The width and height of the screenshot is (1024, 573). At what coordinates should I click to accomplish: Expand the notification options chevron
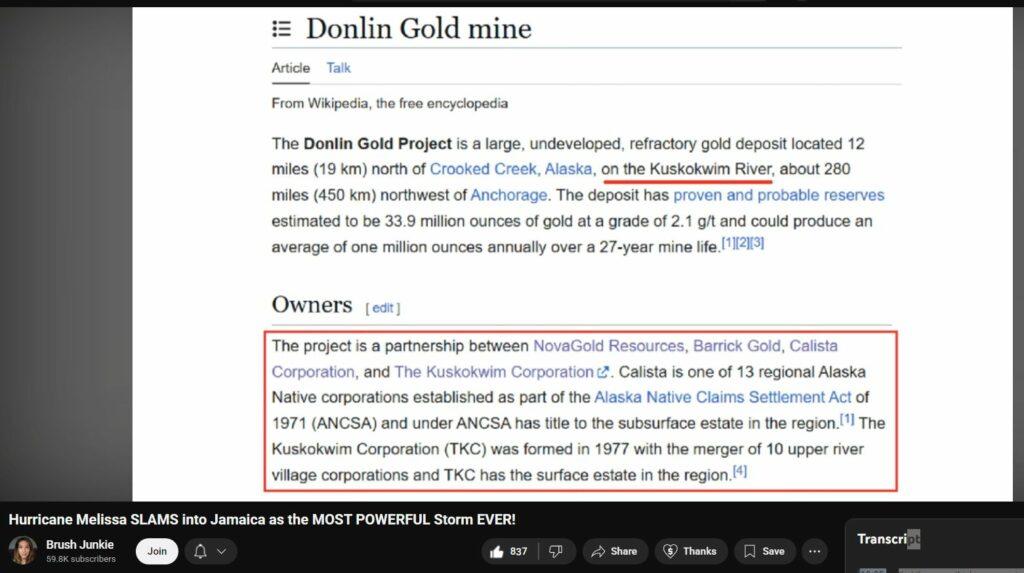221,551
